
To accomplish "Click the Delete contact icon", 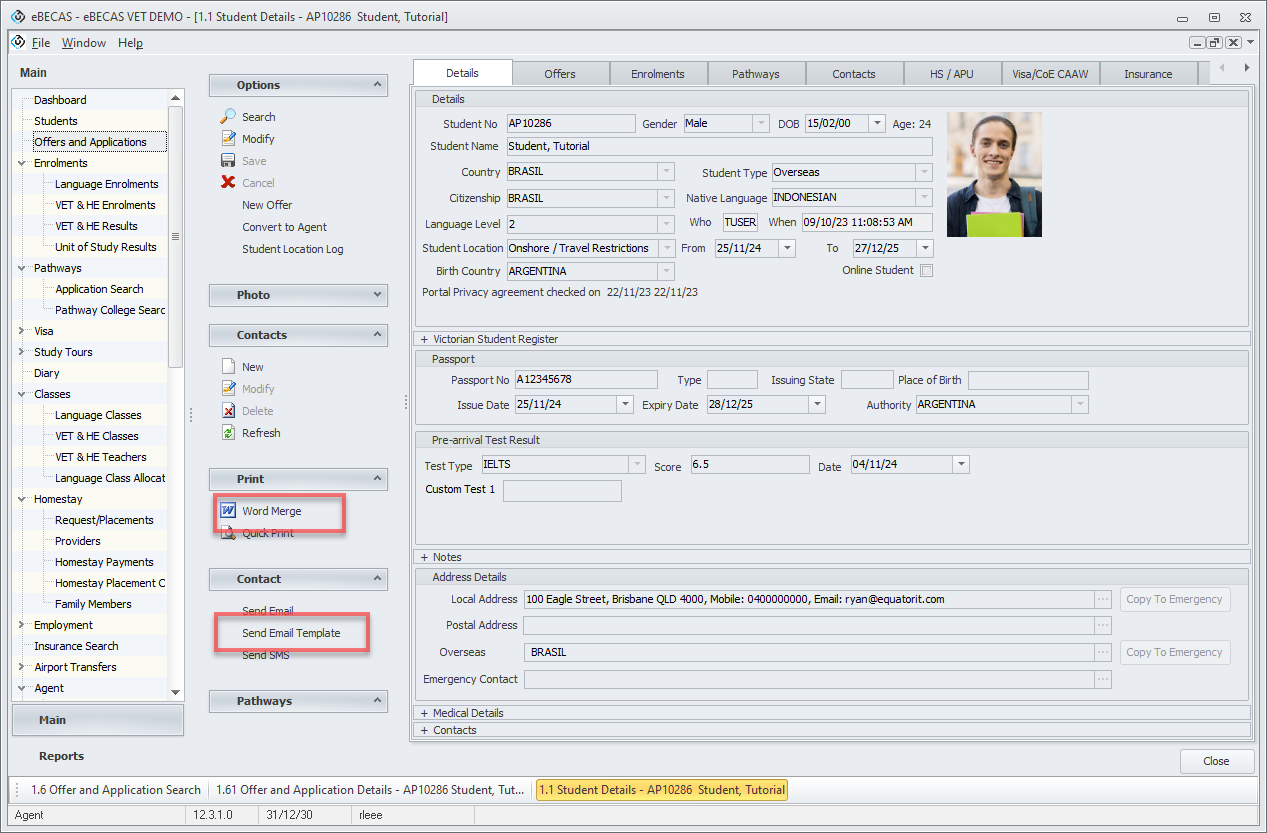I will click(x=228, y=411).
